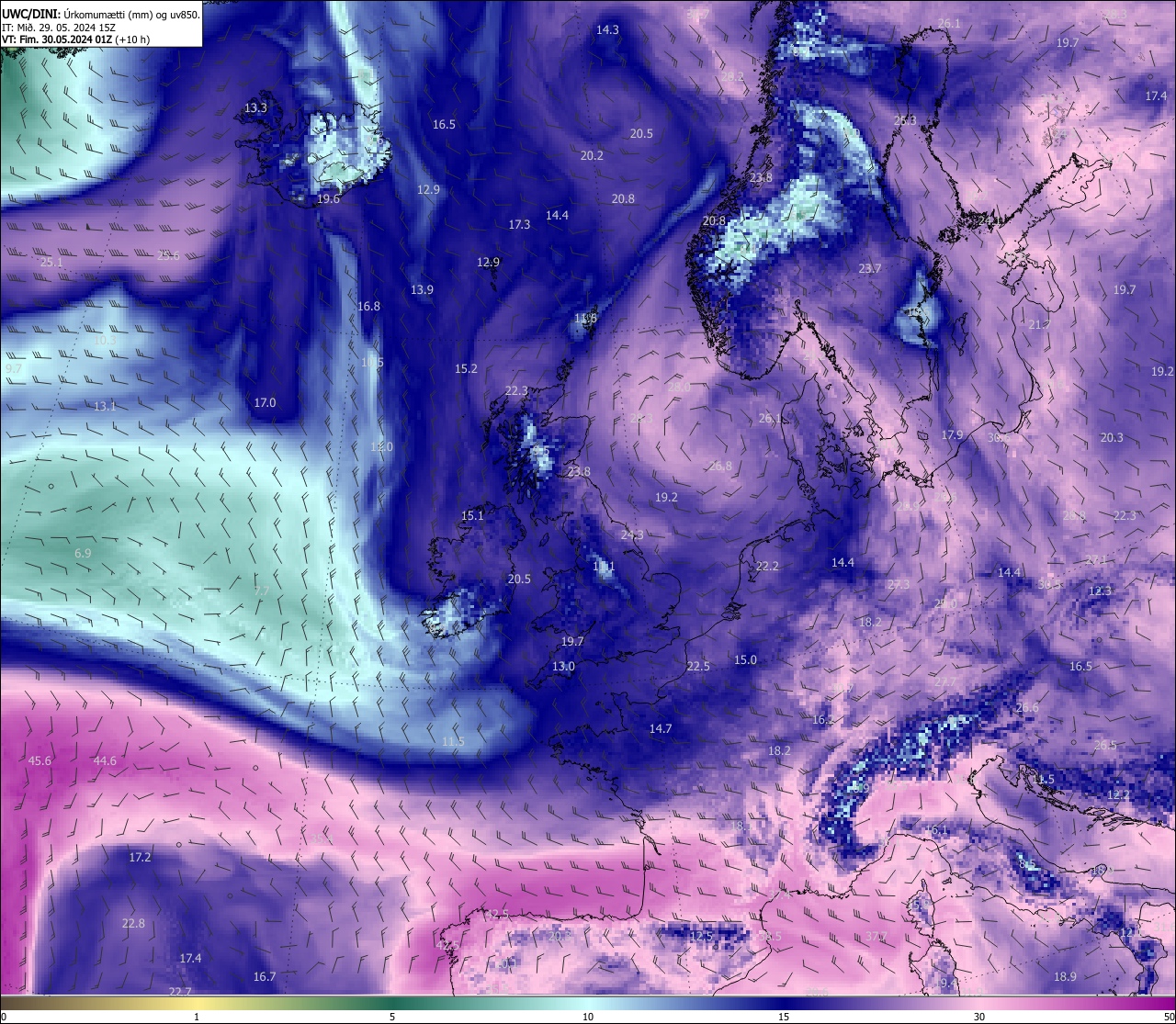Click the 26.1 value at the top right

click(x=949, y=24)
